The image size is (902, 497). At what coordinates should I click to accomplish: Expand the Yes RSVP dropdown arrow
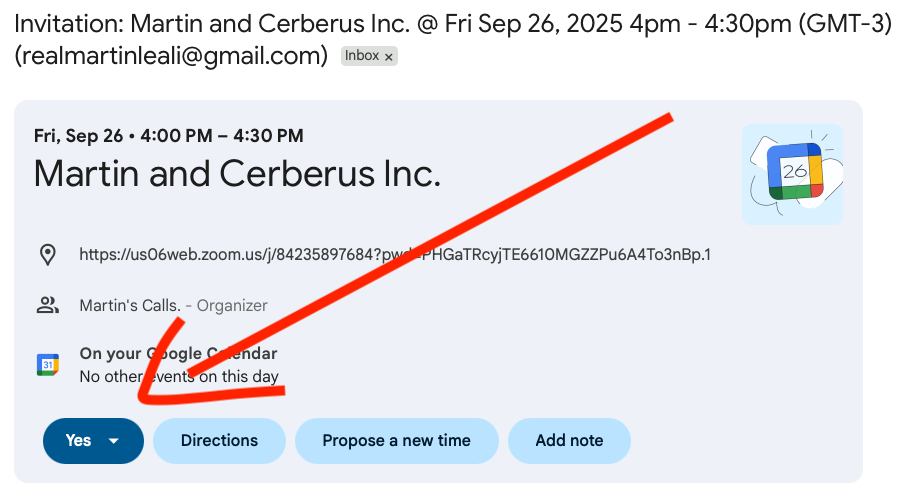tap(114, 441)
